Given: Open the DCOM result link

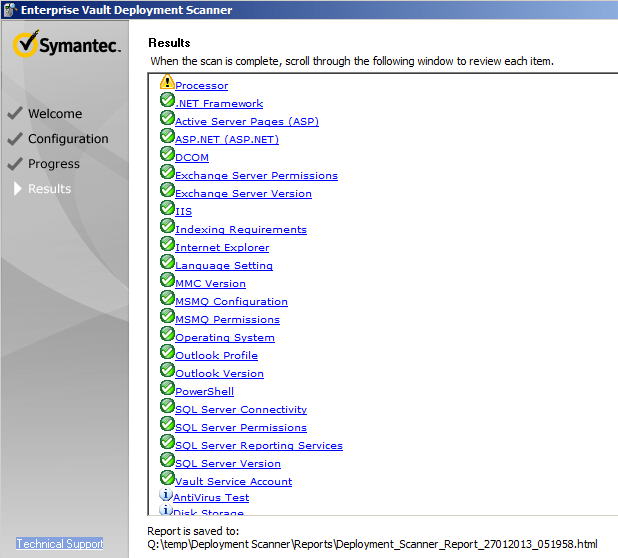Looking at the screenshot, I should [192, 158].
